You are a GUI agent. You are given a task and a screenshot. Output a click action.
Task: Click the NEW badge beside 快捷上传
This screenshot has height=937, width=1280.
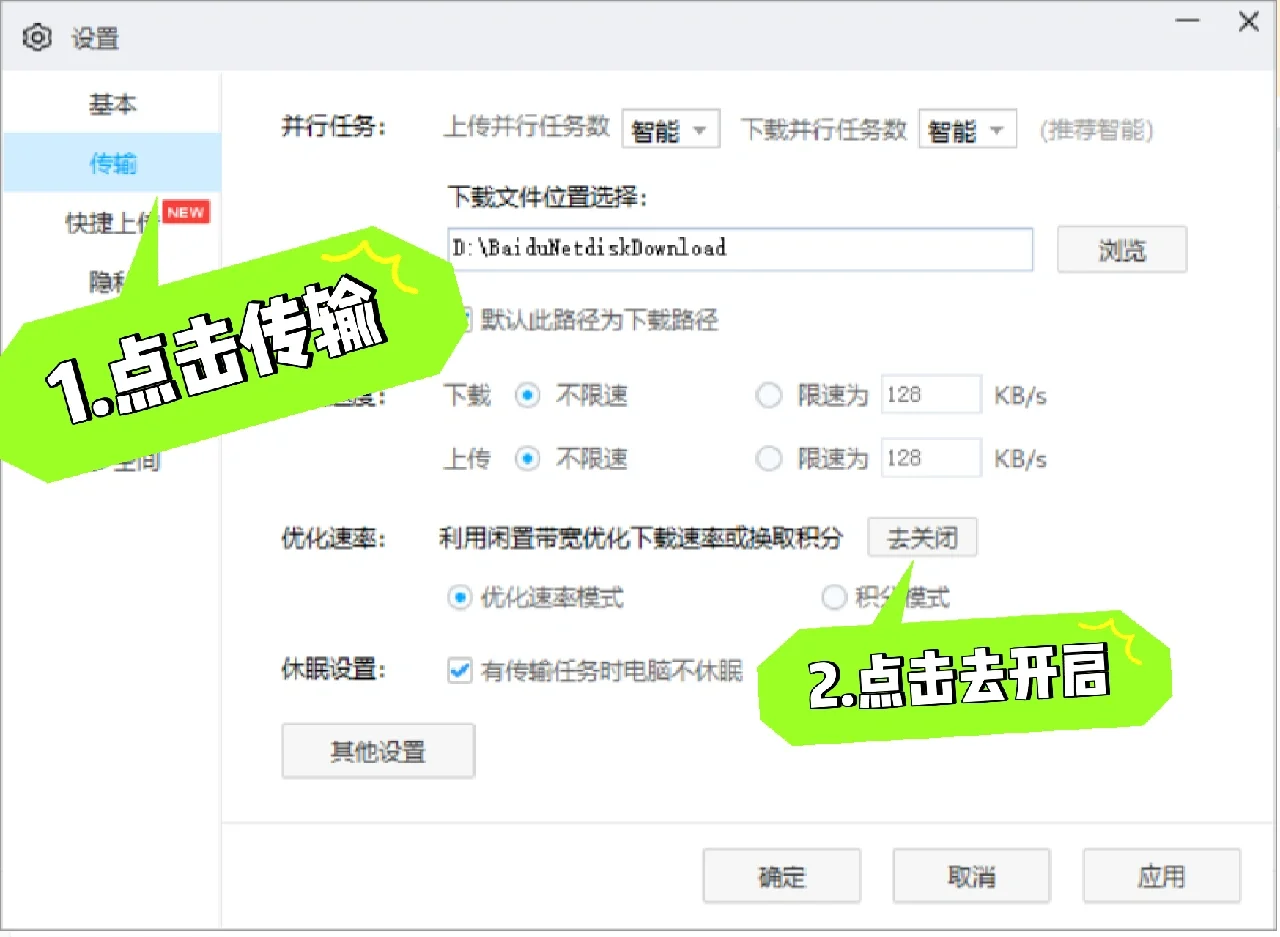pyautogui.click(x=187, y=211)
